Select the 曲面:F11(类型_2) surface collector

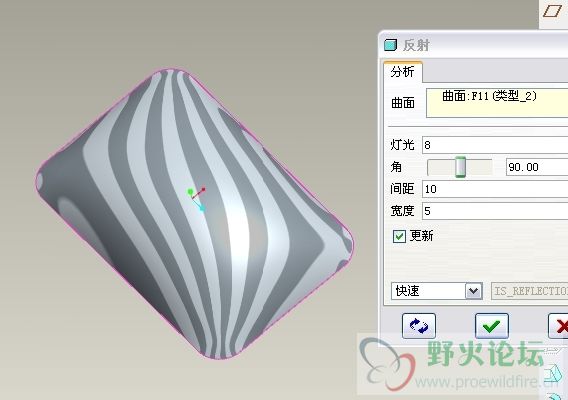tap(497, 103)
